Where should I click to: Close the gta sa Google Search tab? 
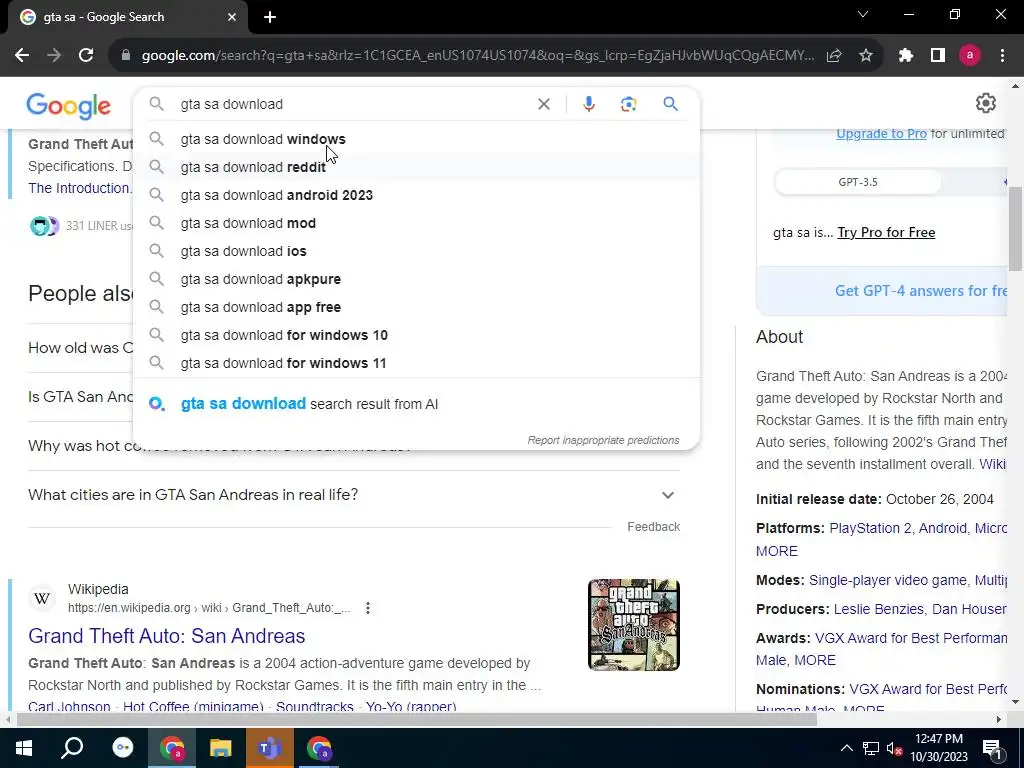tap(232, 18)
